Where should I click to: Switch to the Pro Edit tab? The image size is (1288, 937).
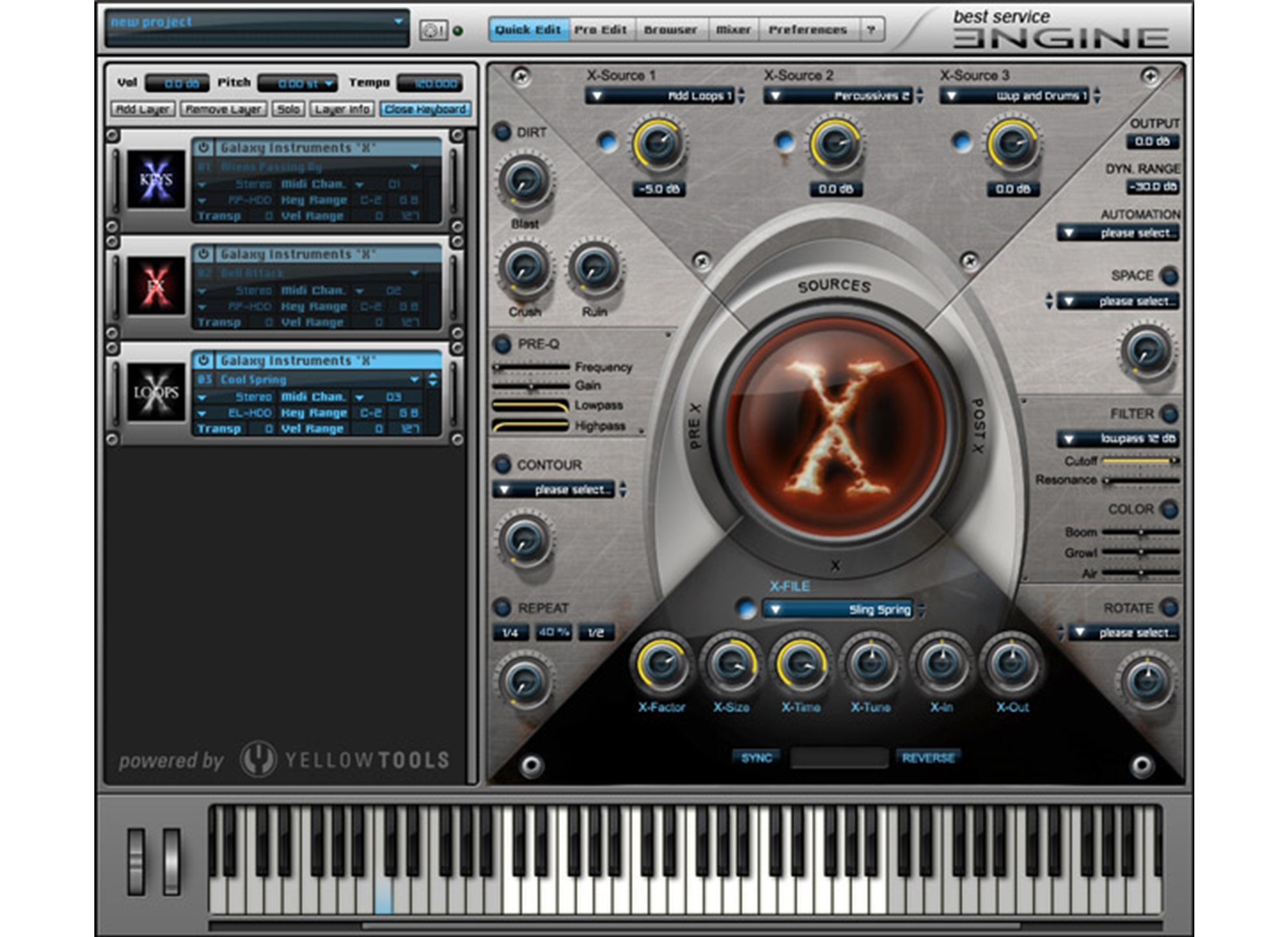(x=602, y=29)
